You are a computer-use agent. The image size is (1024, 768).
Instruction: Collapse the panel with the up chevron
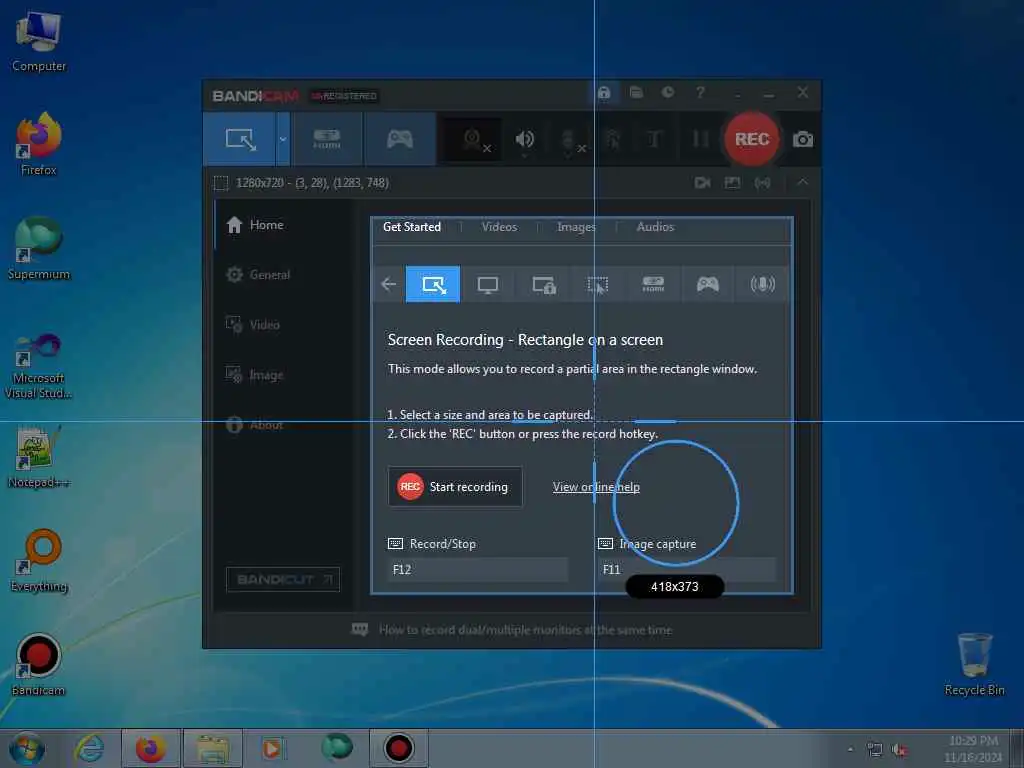click(x=802, y=183)
